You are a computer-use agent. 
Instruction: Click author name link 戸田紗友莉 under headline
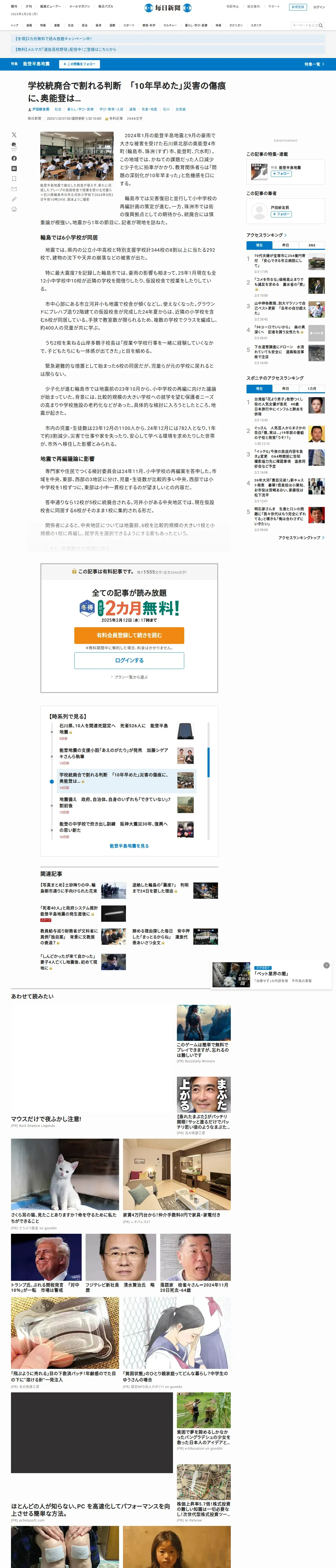(x=41, y=109)
